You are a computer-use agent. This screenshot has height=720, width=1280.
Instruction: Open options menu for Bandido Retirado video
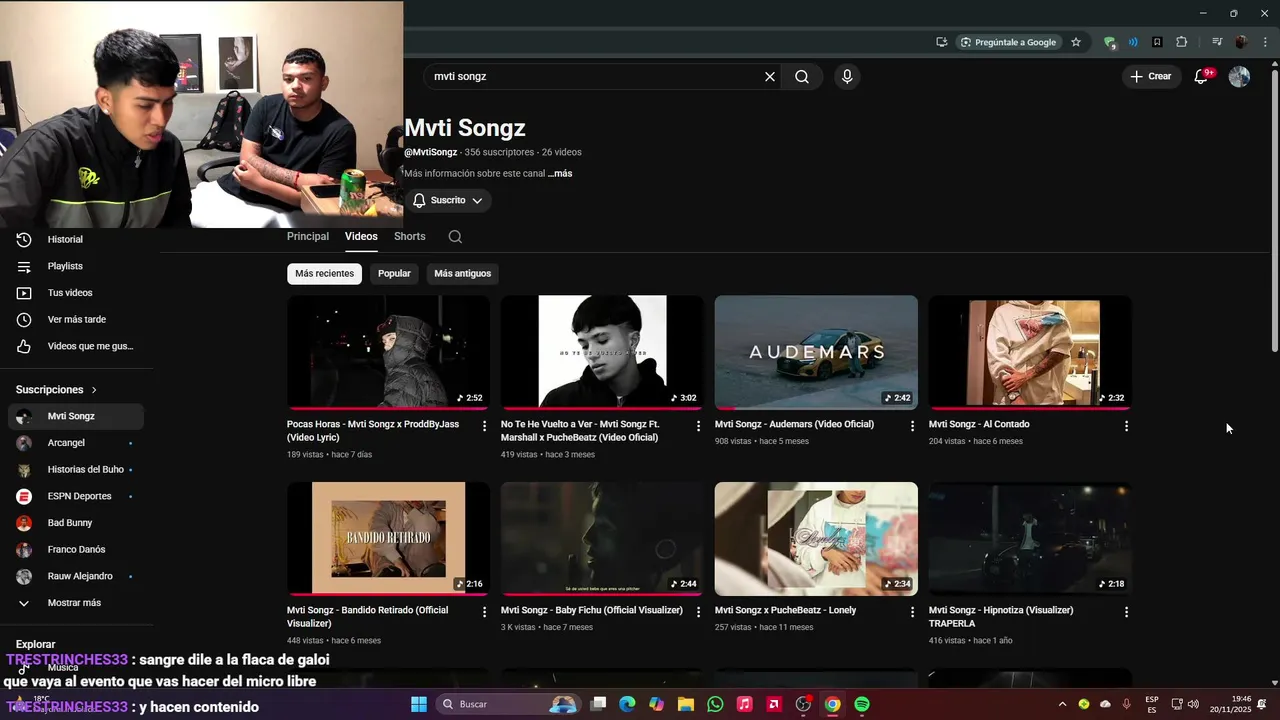485,612
